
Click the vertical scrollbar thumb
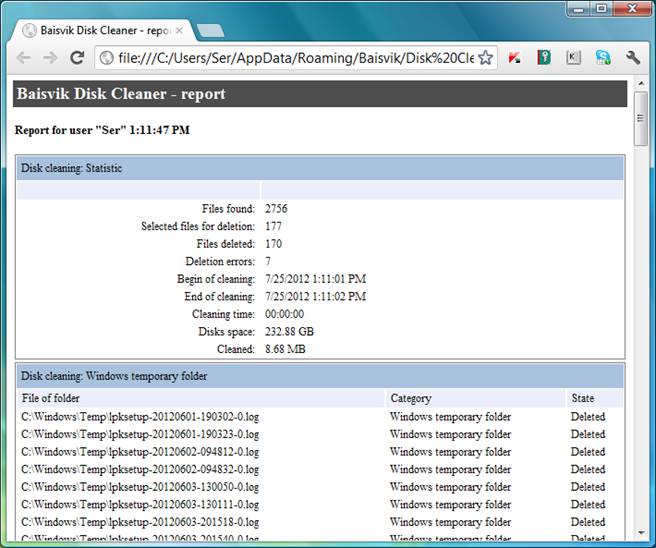pyautogui.click(x=641, y=119)
